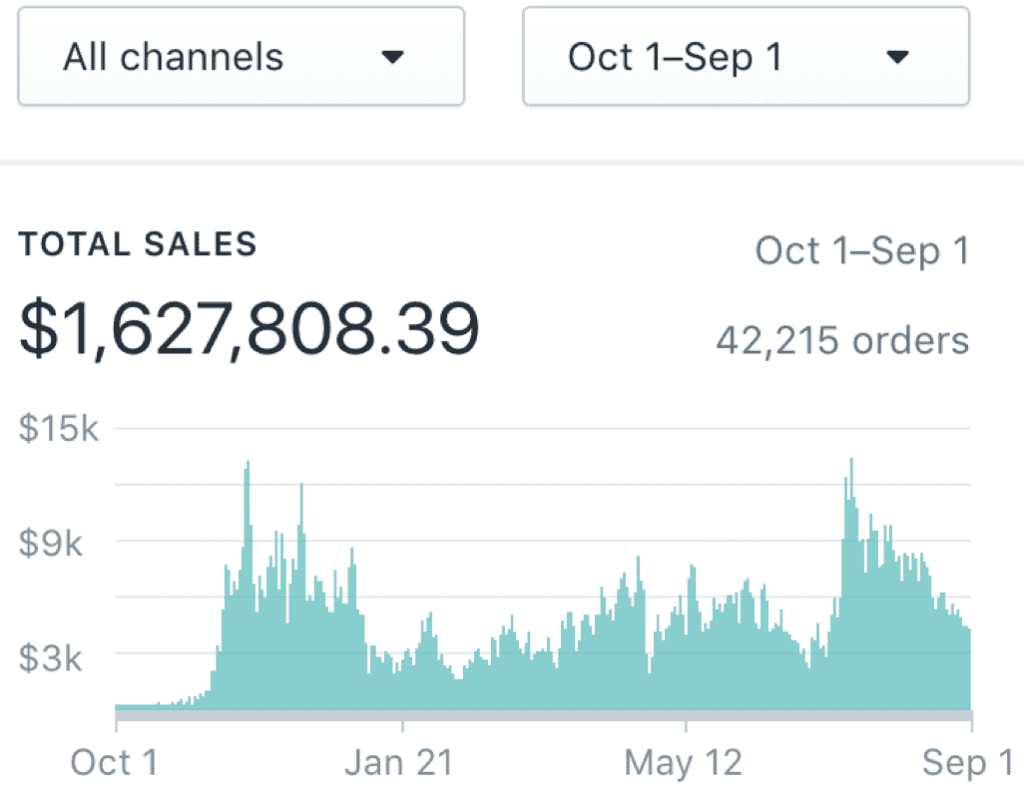Click the $3k y-axis label

tap(51, 658)
